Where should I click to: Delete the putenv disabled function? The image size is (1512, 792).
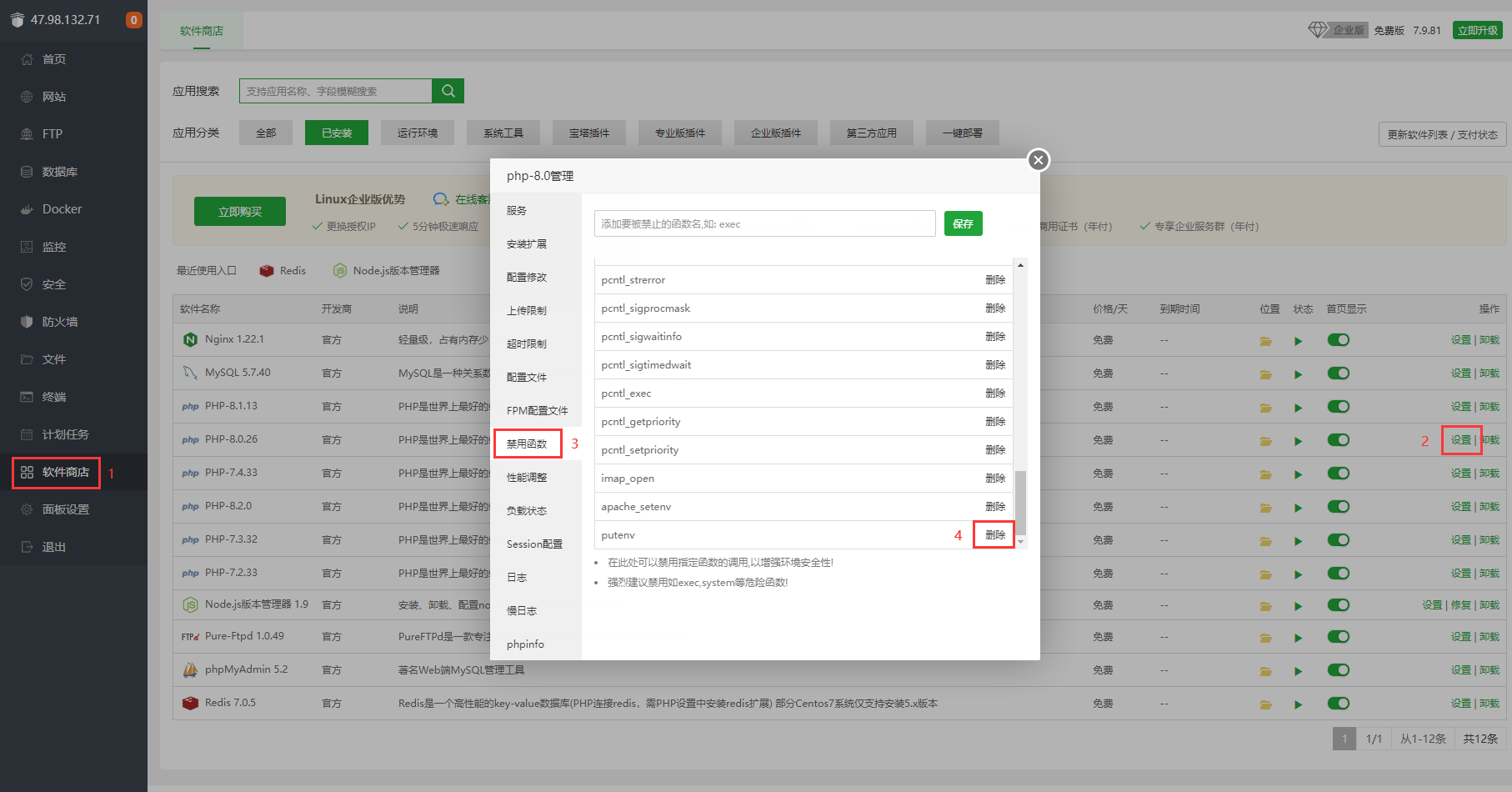click(994, 535)
